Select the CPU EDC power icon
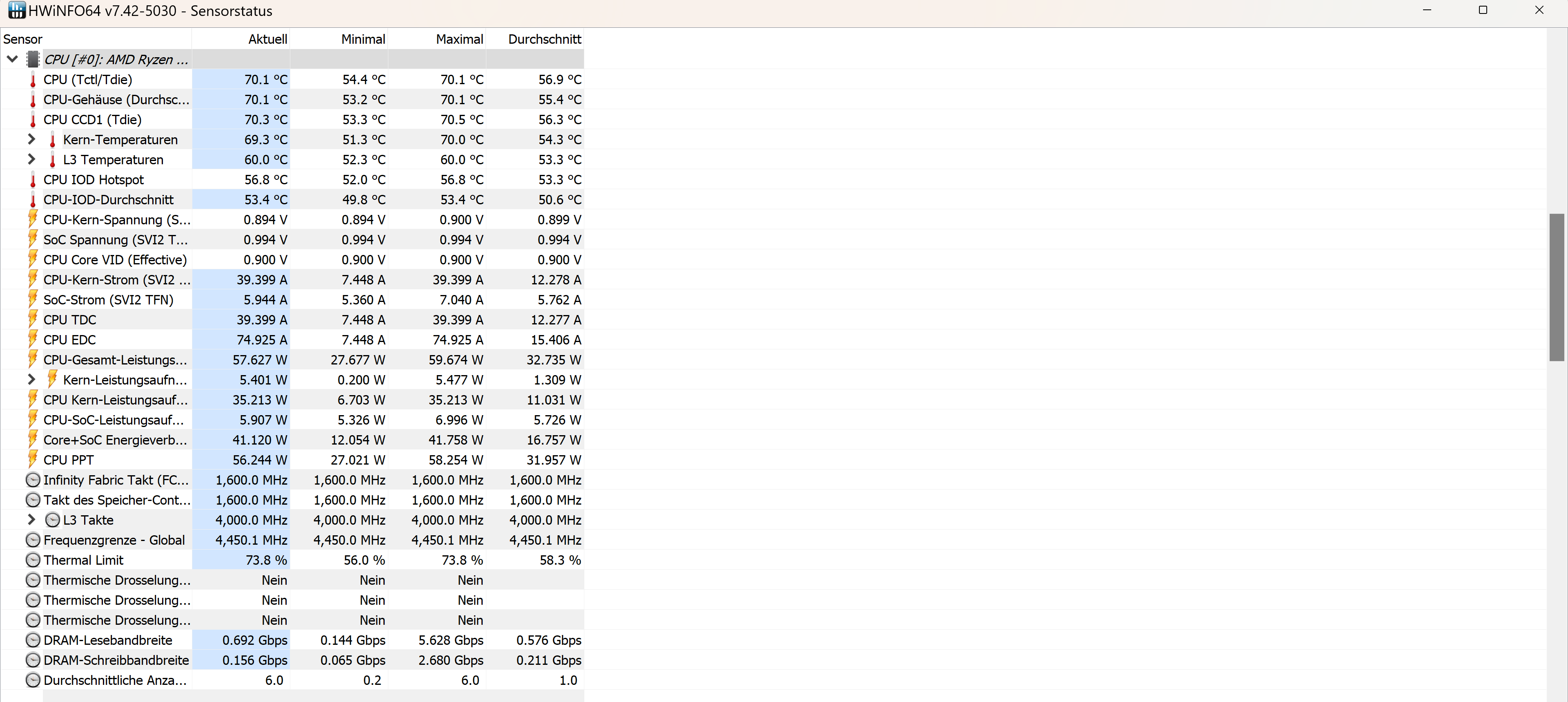 (33, 340)
